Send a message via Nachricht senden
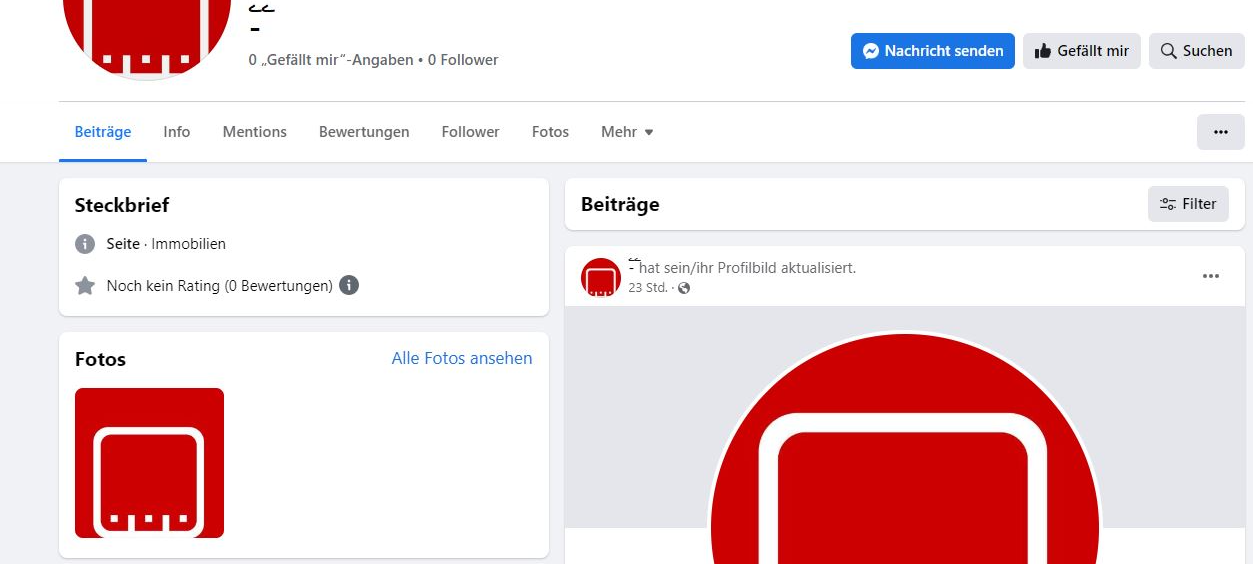The width and height of the screenshot is (1253, 564). coord(932,51)
